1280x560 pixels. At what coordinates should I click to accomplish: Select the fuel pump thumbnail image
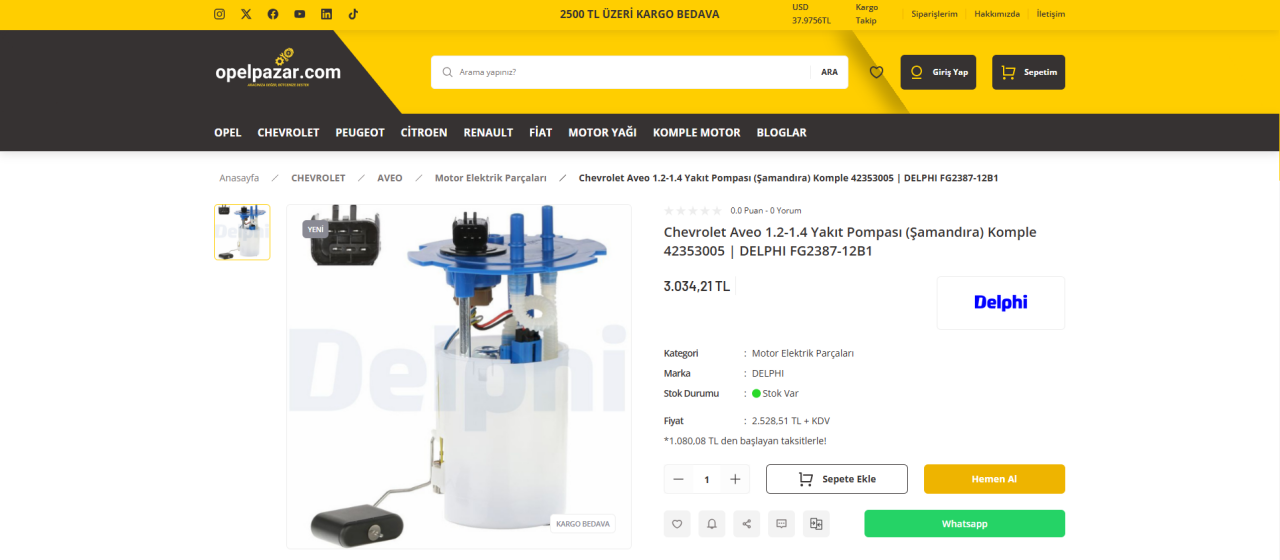click(x=242, y=232)
